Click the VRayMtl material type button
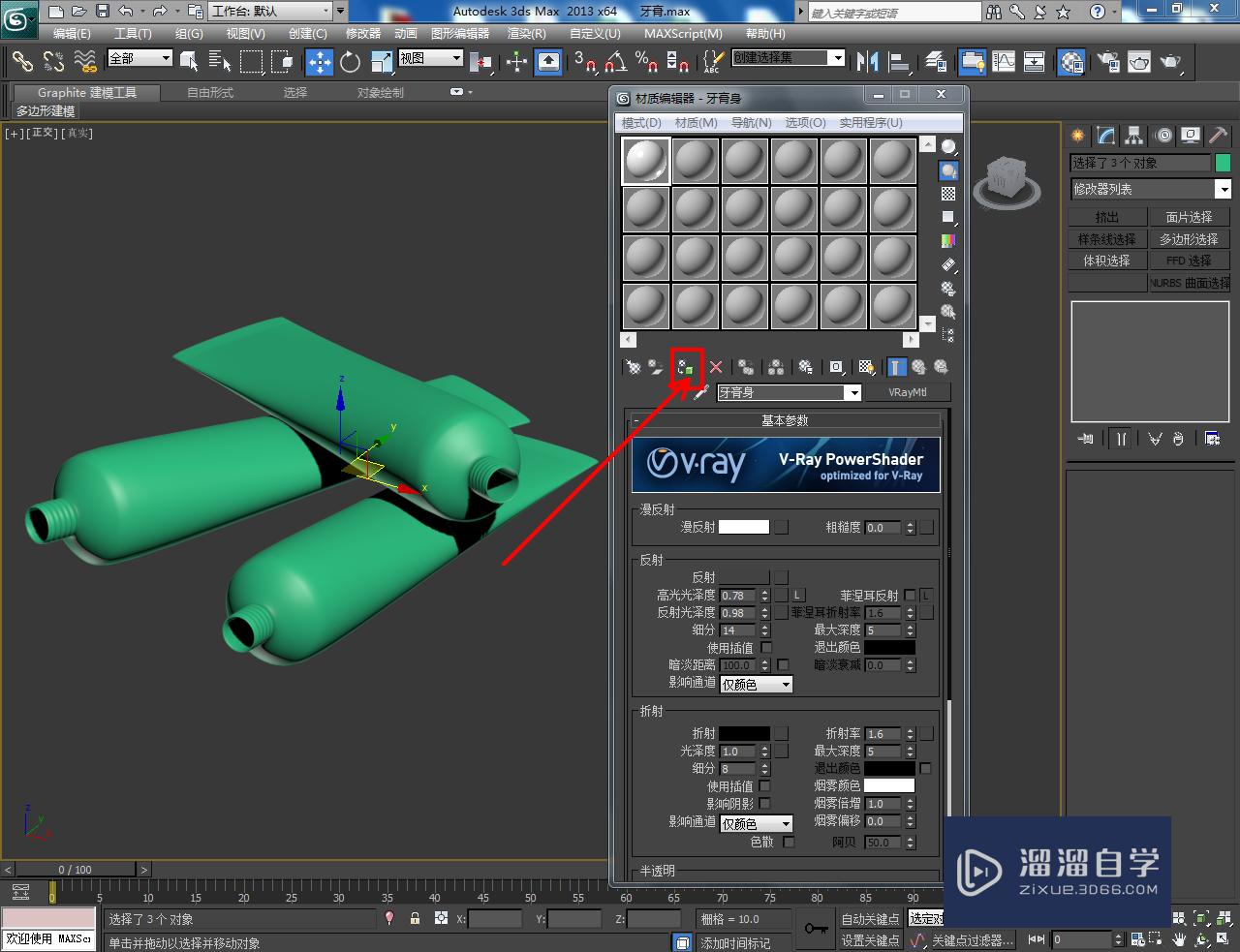The width and height of the screenshot is (1240, 952). point(907,392)
